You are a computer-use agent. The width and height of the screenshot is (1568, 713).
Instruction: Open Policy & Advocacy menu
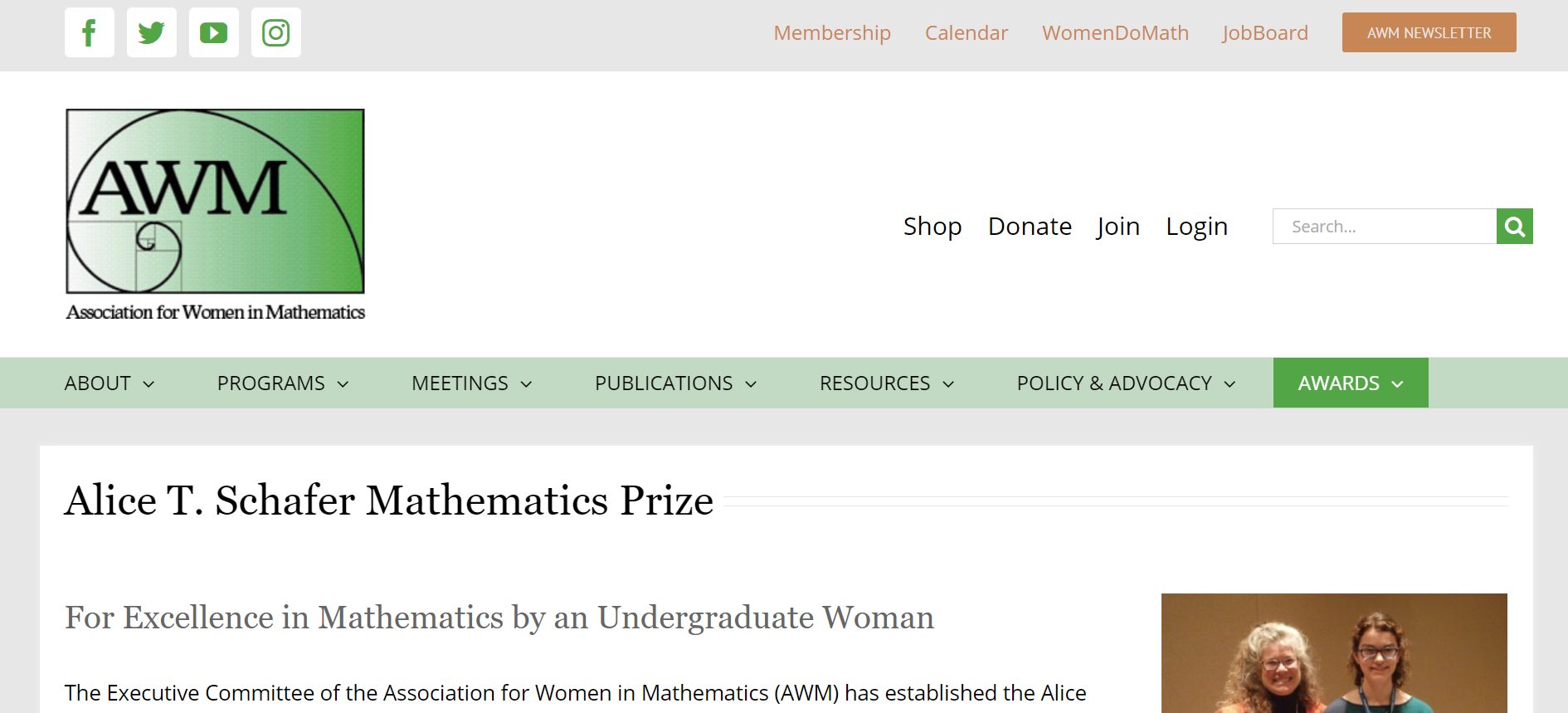(x=1126, y=383)
